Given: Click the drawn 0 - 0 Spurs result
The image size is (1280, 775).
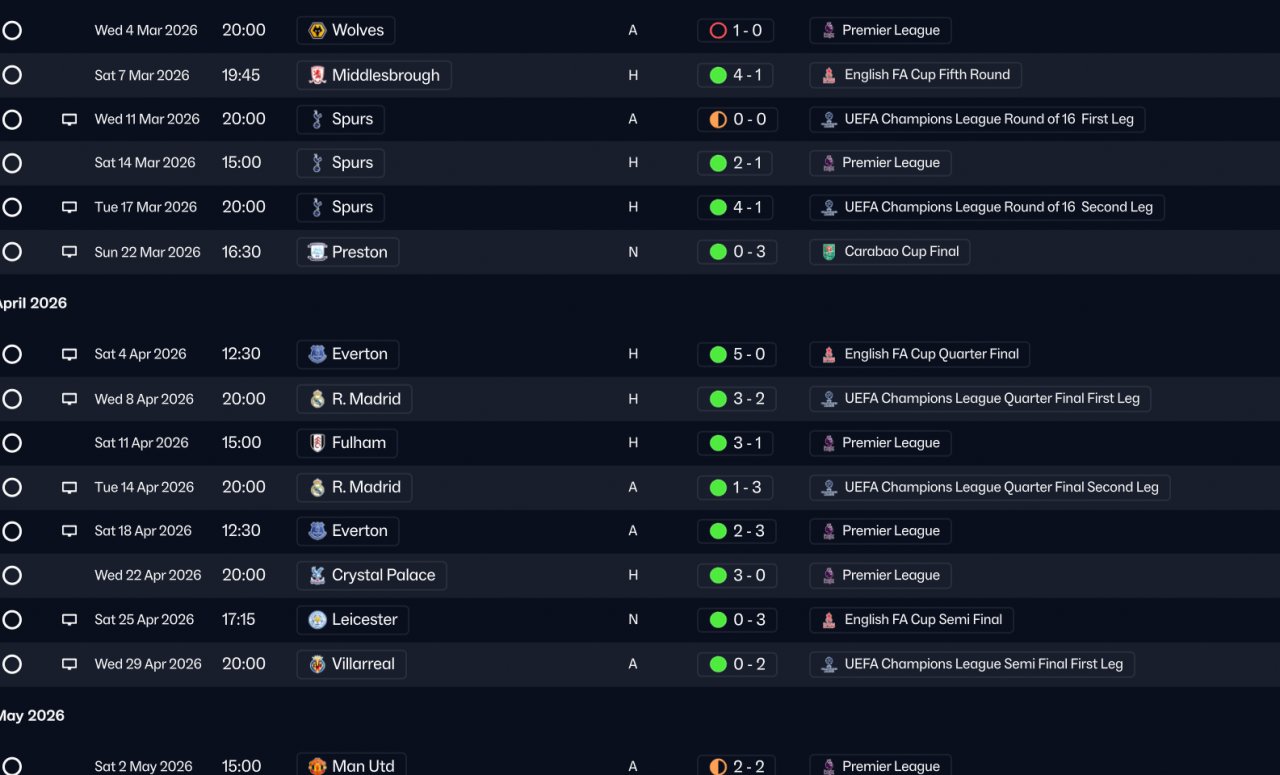Looking at the screenshot, I should (x=737, y=119).
